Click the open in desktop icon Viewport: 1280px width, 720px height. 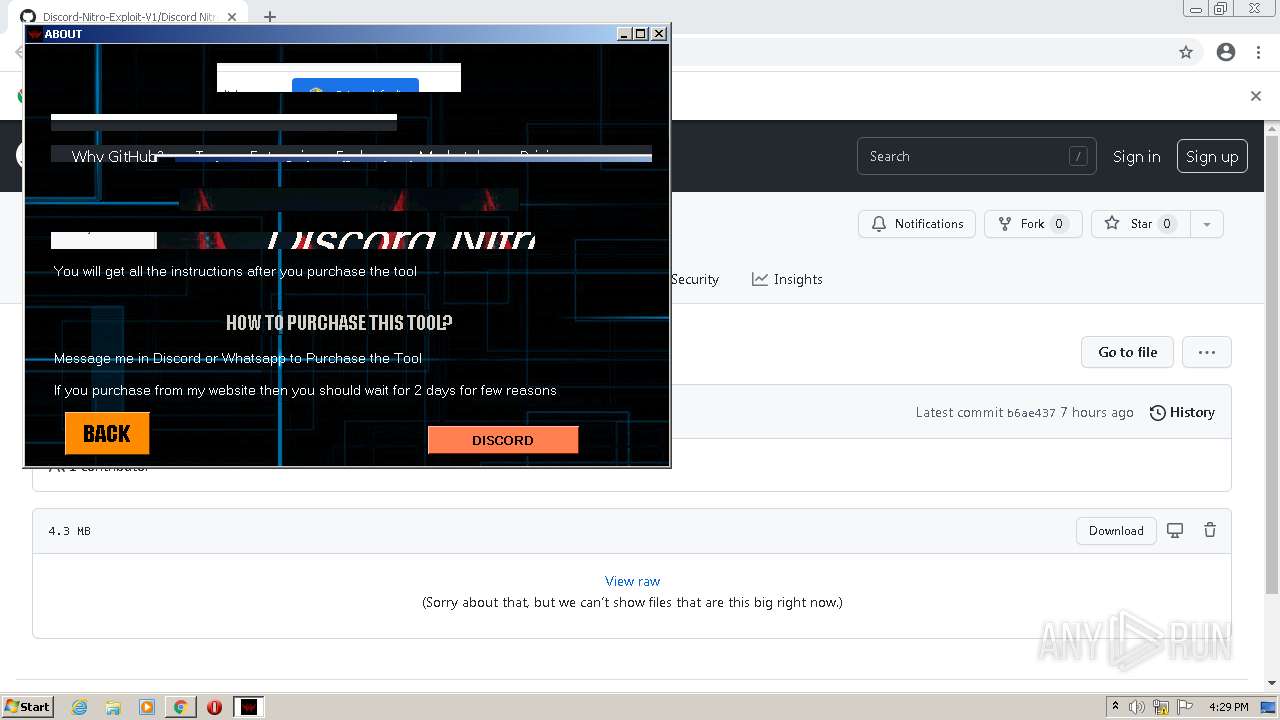click(x=1175, y=531)
